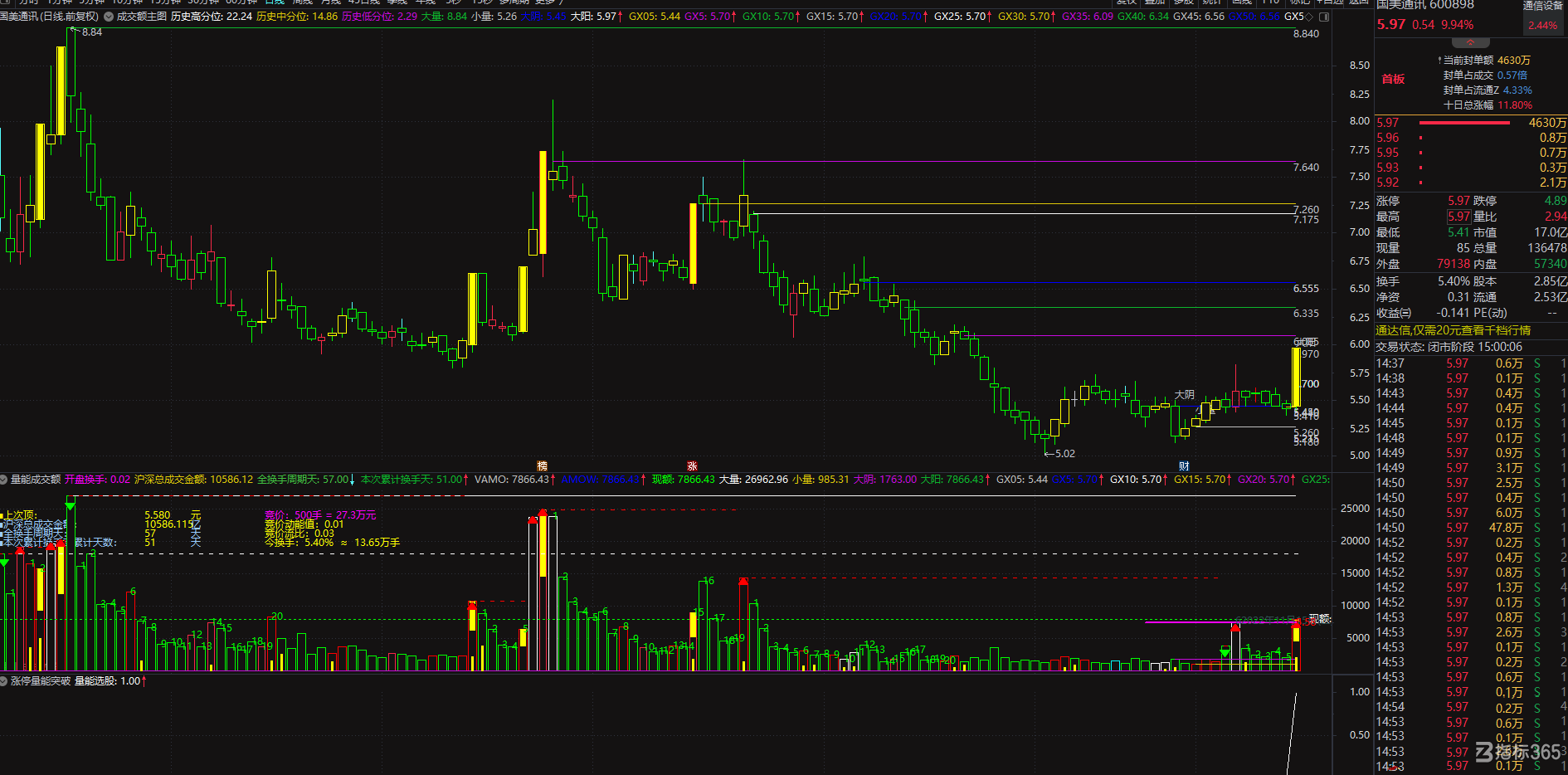This screenshot has width=1568, height=775.
Task: Click the boxed 最高 value 5.97
Action: [x=1459, y=217]
